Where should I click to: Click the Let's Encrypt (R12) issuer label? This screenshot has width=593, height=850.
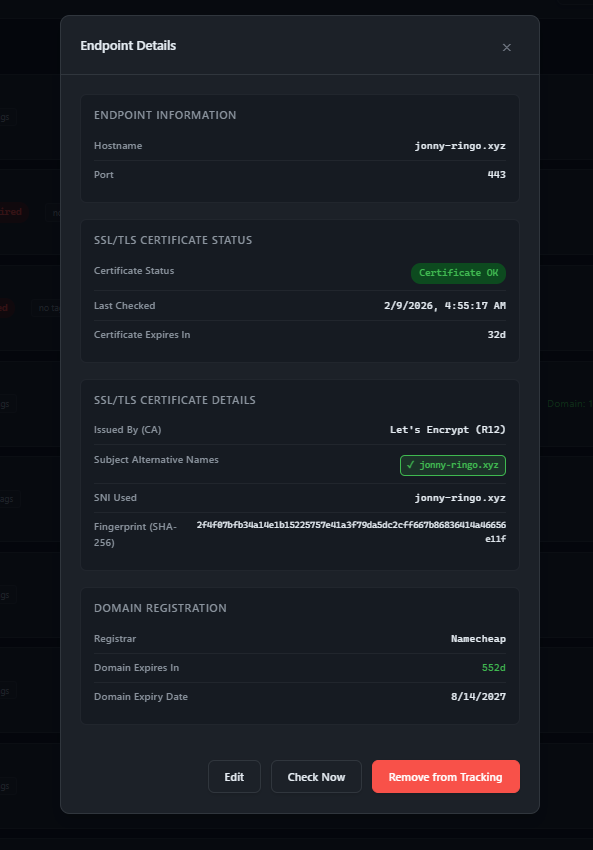pyautogui.click(x=449, y=429)
